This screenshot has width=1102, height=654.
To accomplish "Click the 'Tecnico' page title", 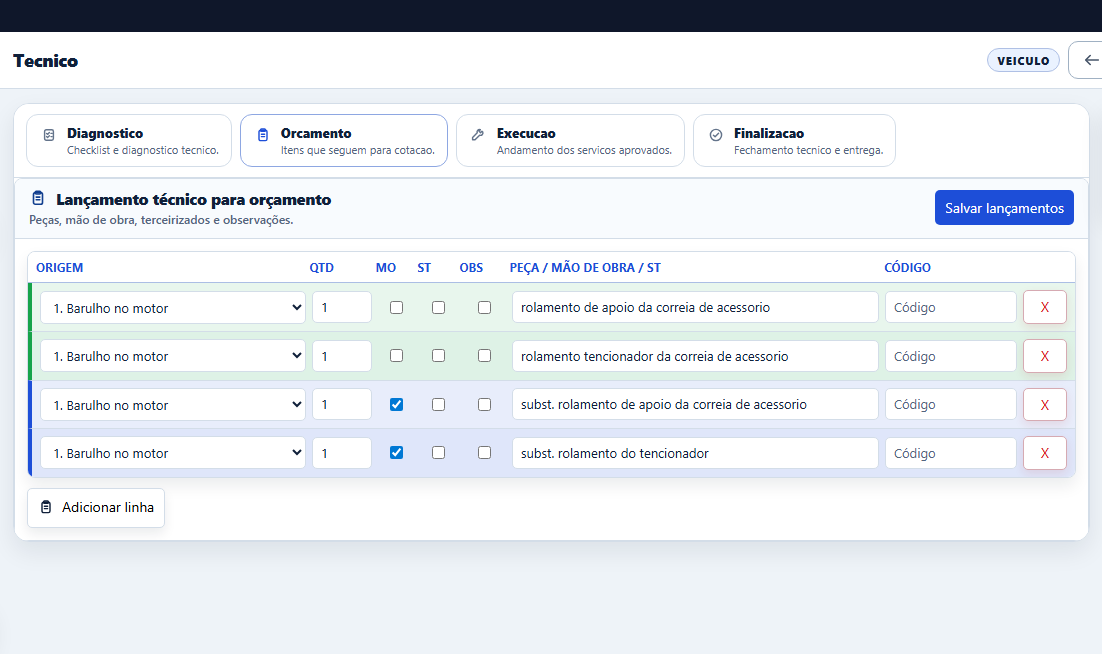I will click(x=46, y=61).
